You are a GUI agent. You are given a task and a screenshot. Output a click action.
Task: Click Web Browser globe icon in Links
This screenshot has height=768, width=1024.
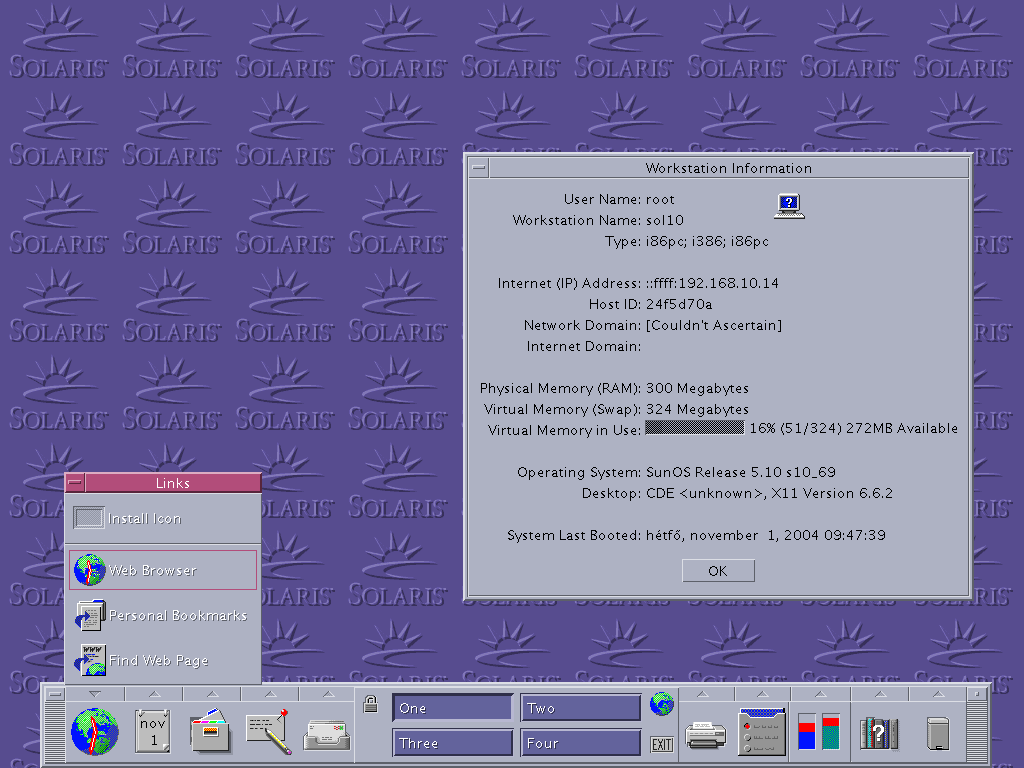click(x=89, y=570)
